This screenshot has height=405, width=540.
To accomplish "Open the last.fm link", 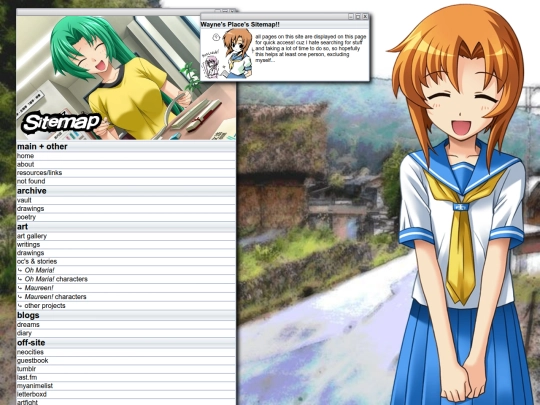I will [x=27, y=377].
